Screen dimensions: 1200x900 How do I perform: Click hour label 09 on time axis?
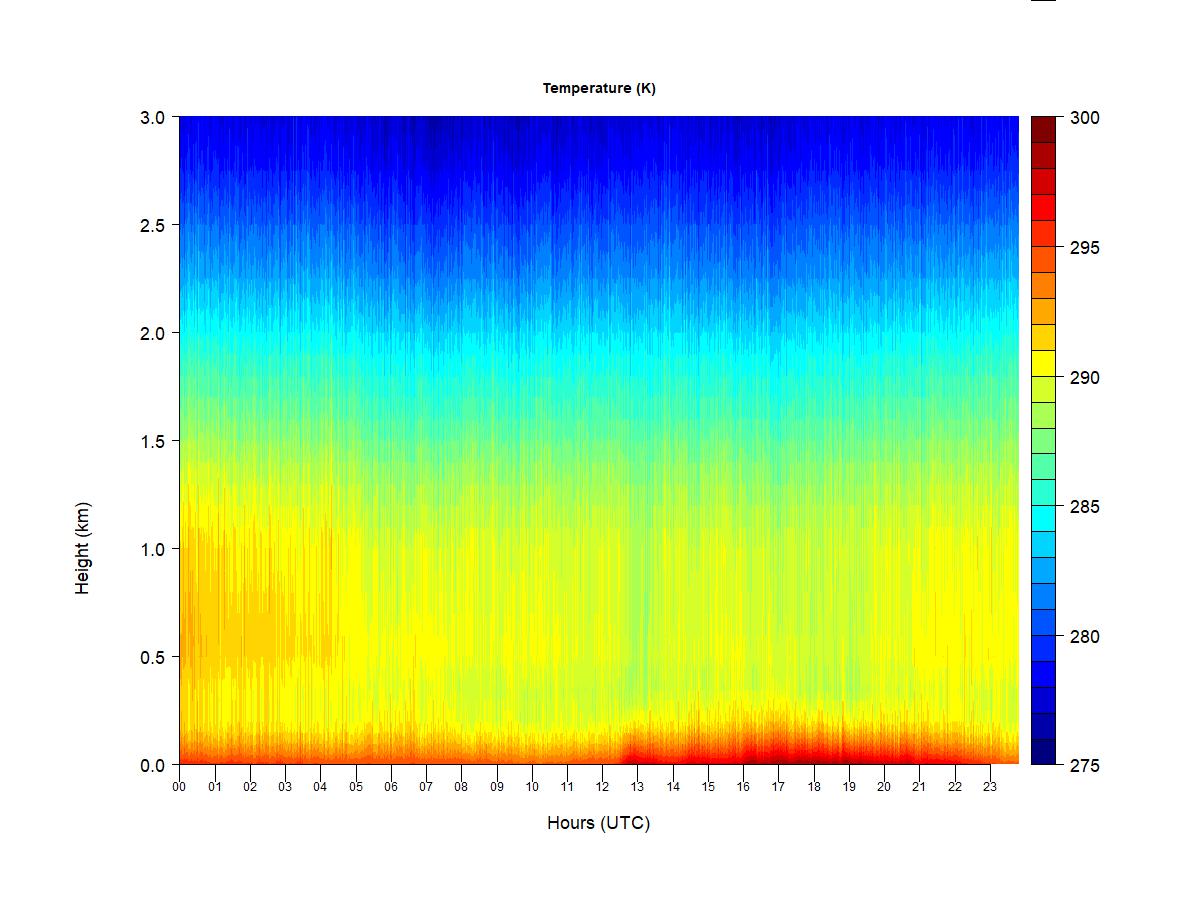497,786
